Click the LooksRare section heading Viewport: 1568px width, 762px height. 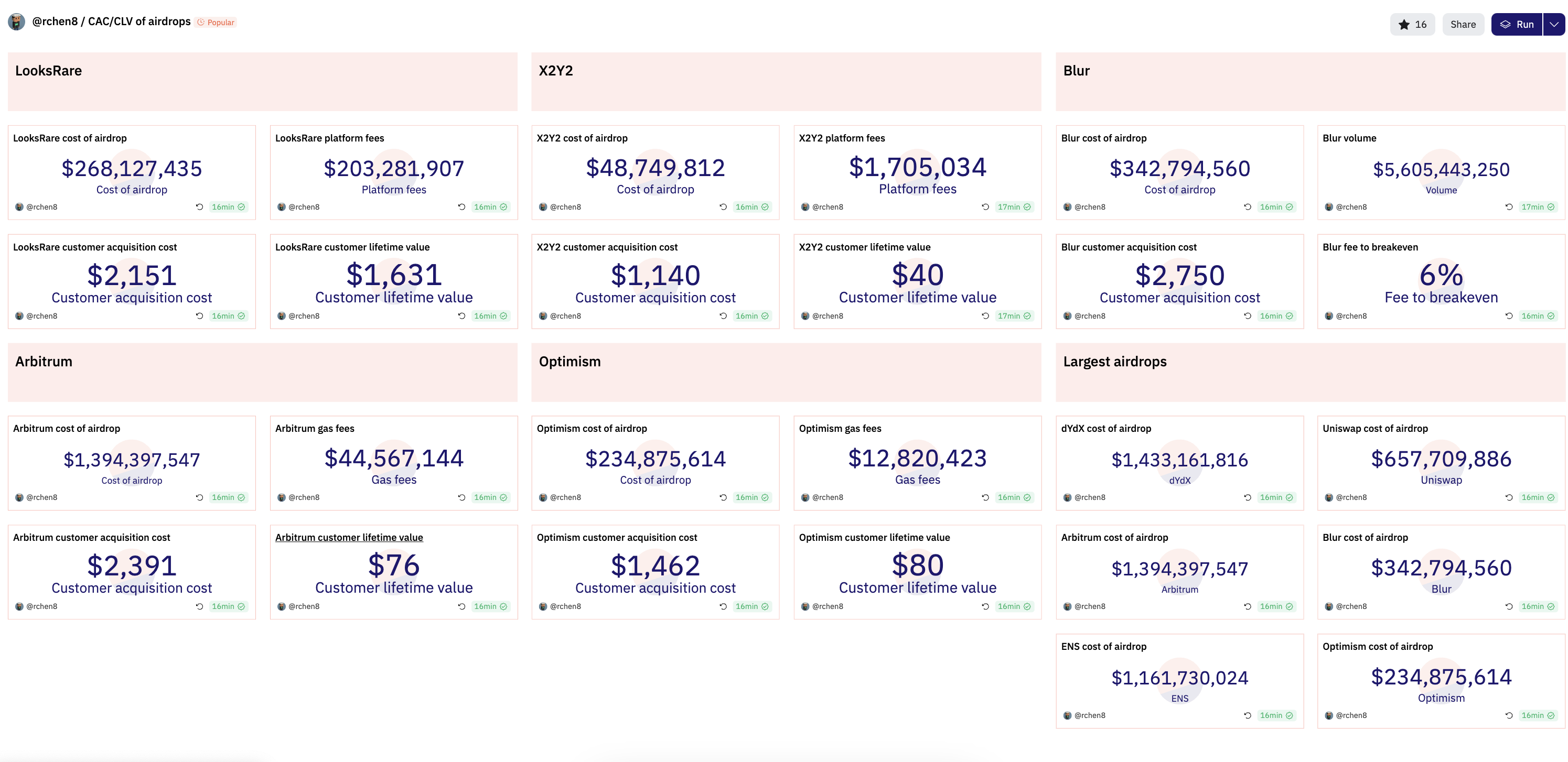[x=49, y=71]
